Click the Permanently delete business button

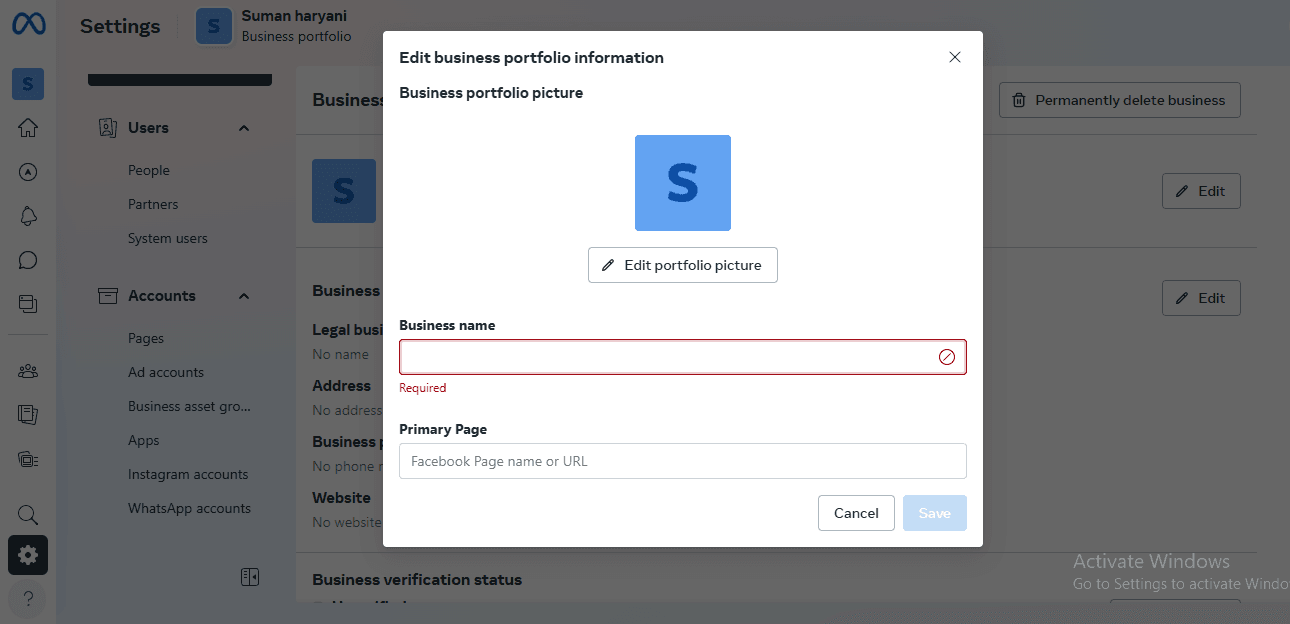tap(1119, 100)
